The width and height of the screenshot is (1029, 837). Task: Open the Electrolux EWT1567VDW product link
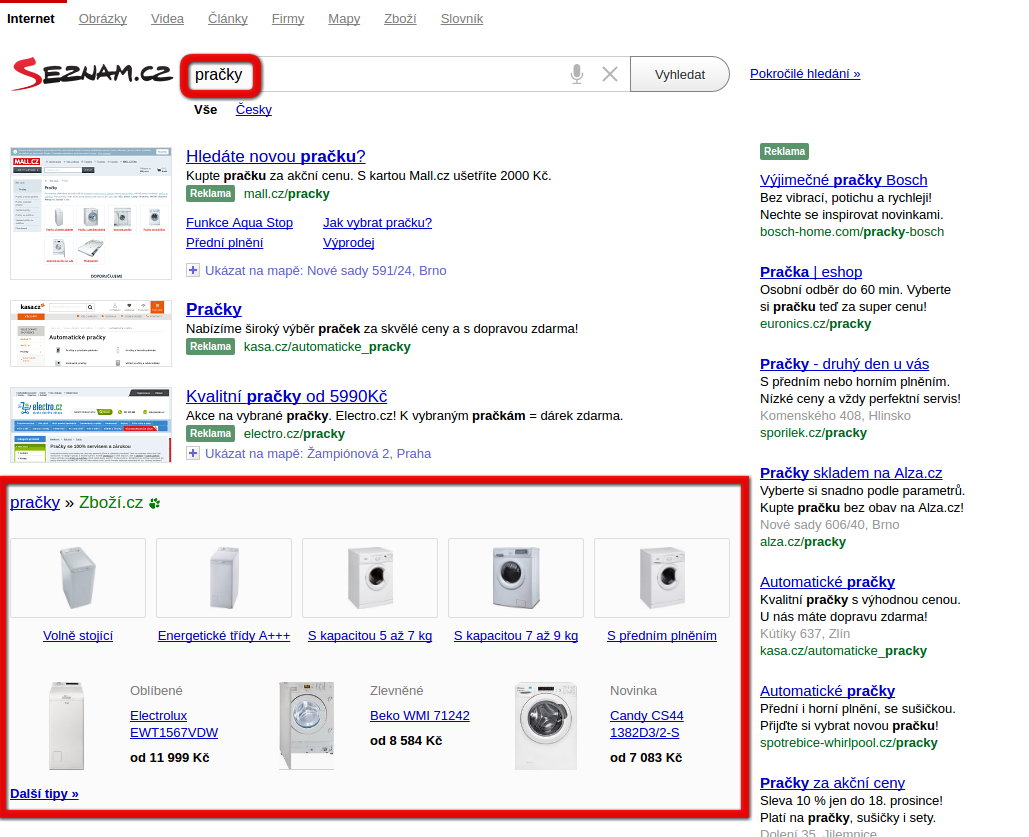[174, 724]
